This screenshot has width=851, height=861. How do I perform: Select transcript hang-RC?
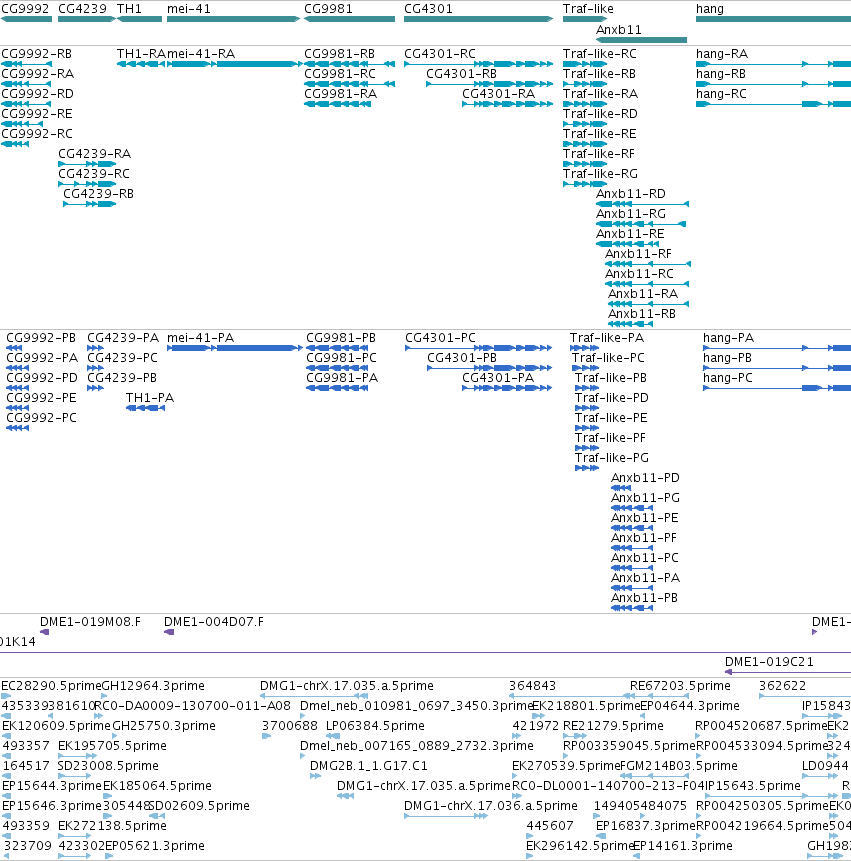[774, 104]
